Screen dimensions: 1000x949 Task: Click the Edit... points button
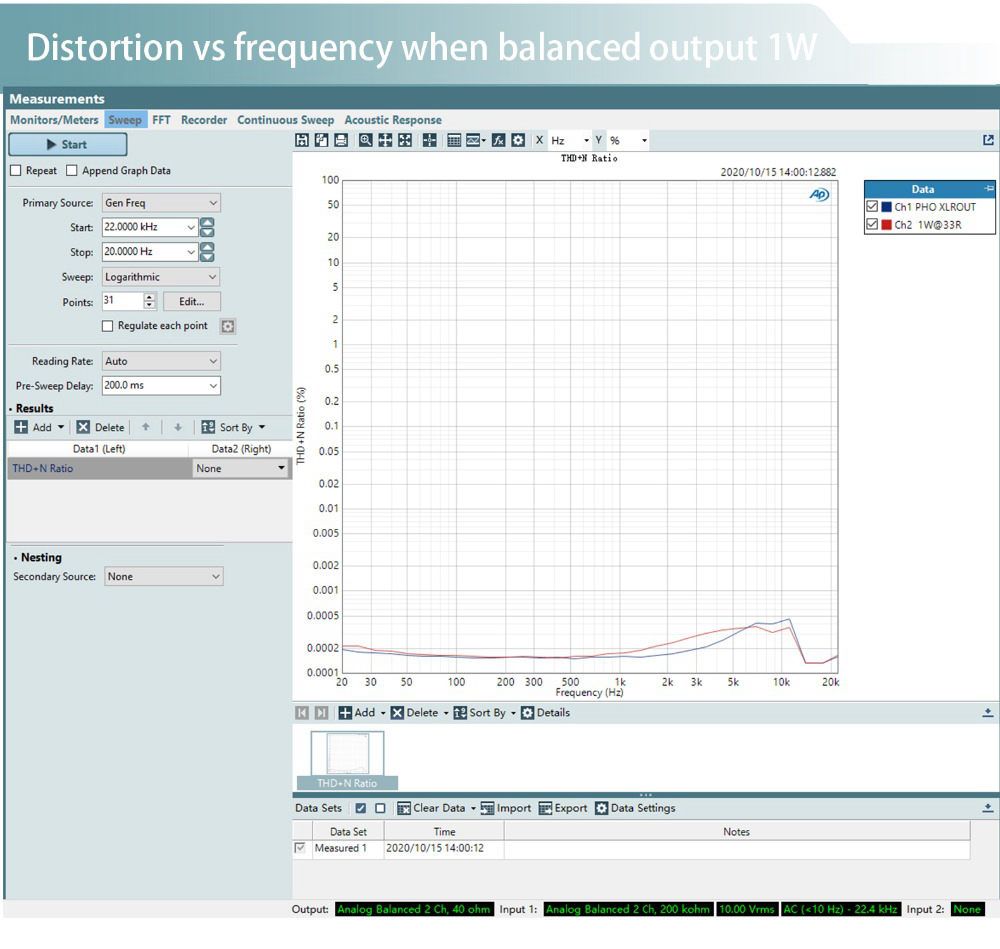click(191, 301)
